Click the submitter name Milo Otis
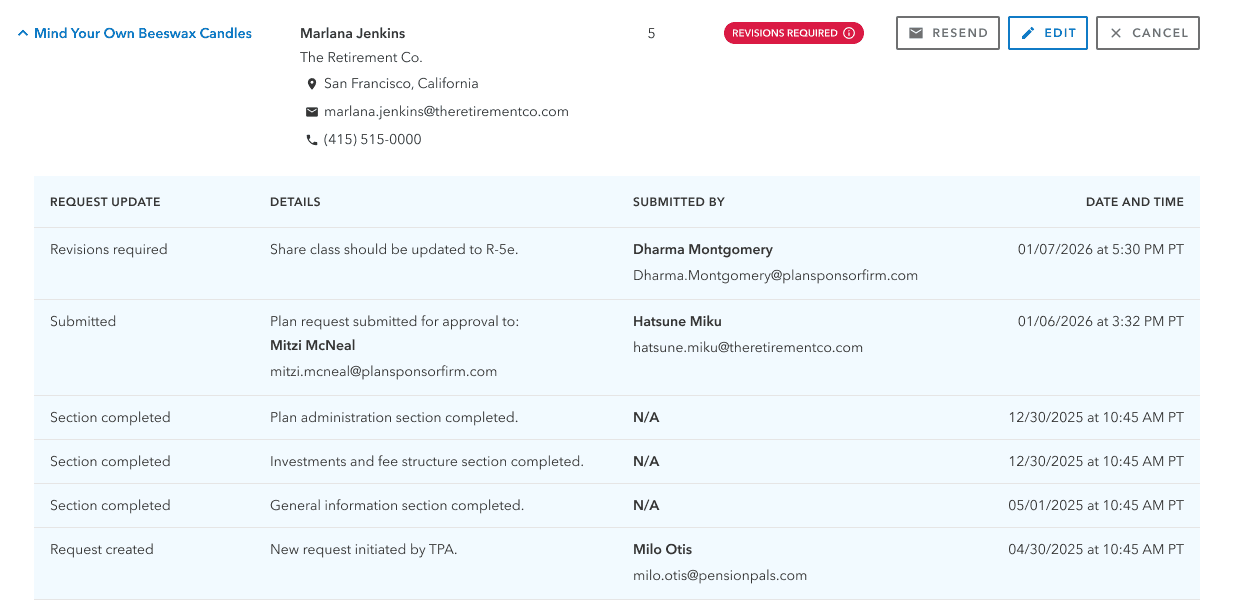 click(x=662, y=550)
